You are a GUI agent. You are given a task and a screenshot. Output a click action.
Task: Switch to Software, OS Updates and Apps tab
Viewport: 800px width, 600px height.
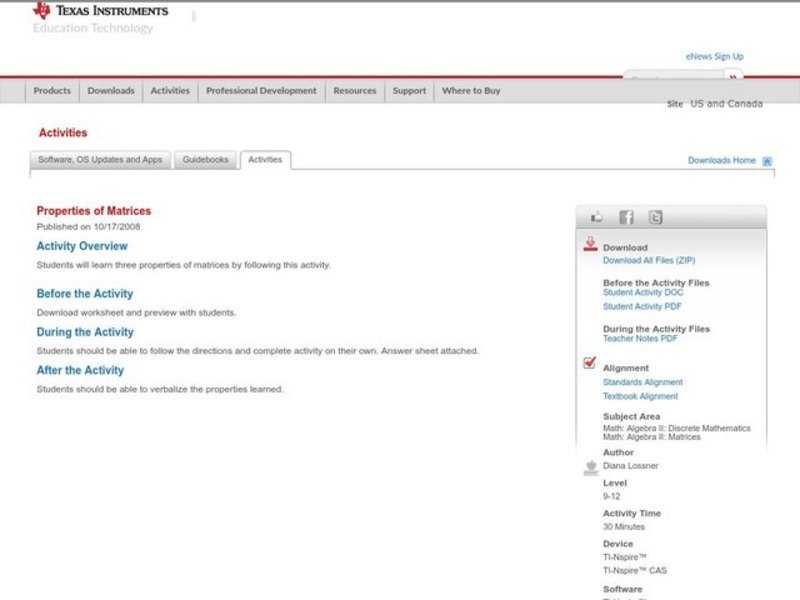coord(100,160)
